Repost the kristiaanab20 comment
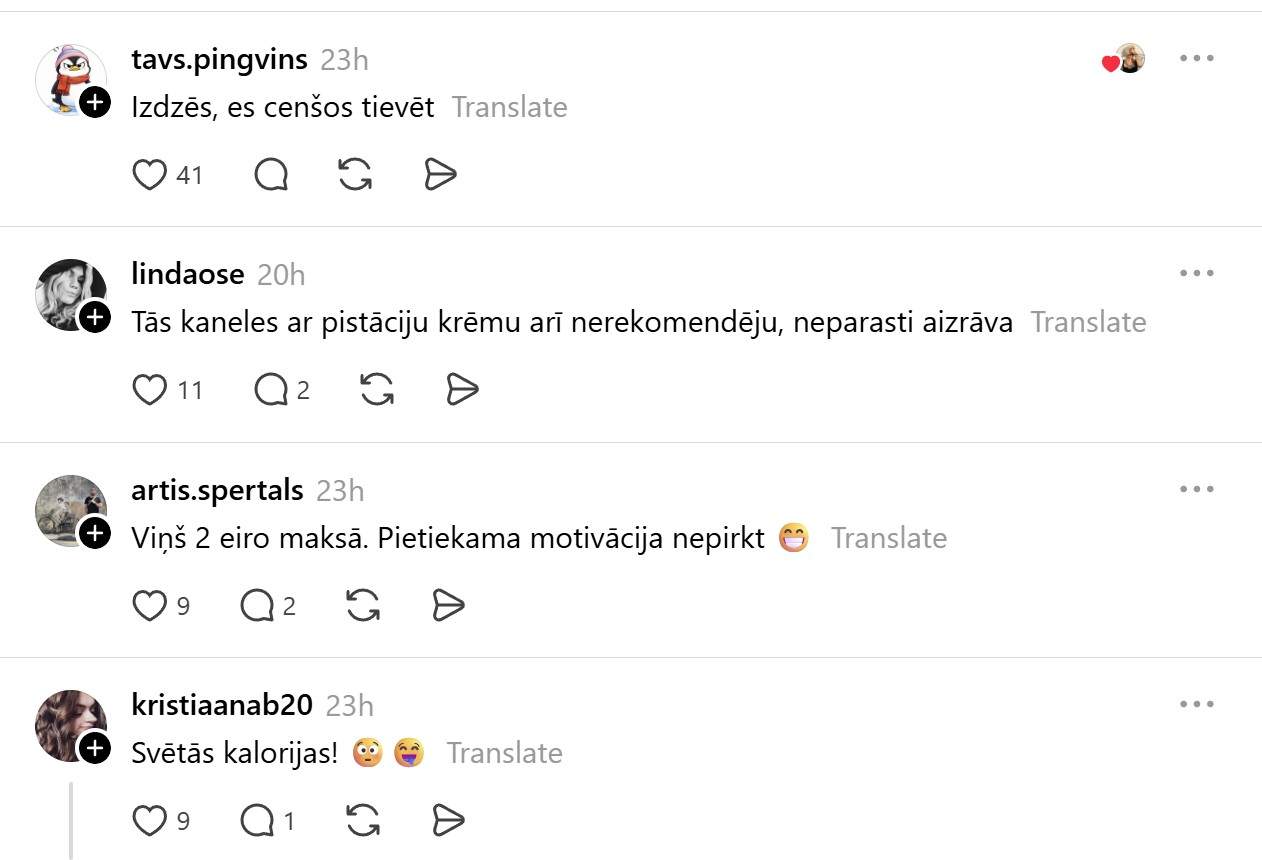 tap(362, 821)
